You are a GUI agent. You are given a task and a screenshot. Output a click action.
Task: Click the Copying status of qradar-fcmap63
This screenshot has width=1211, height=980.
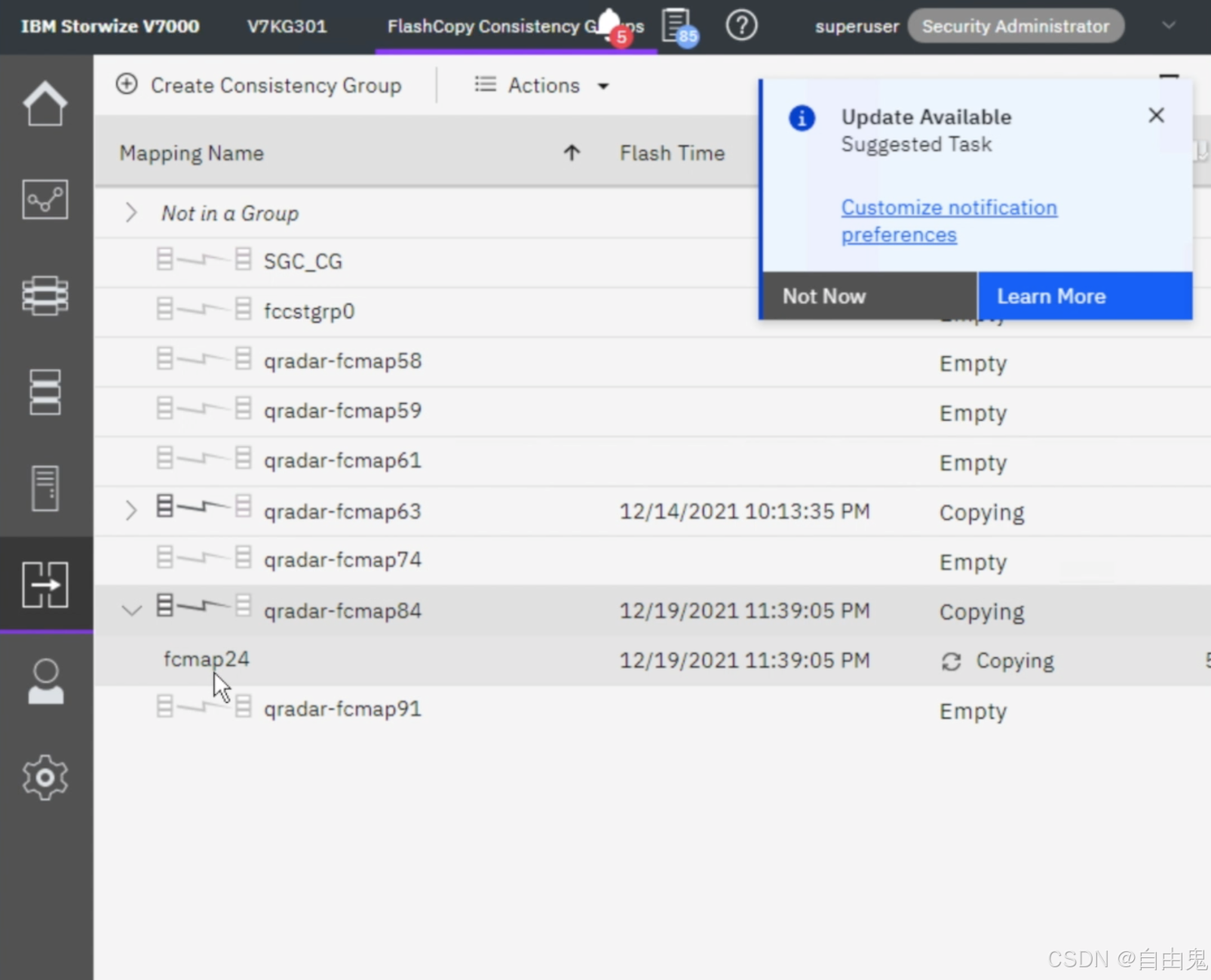click(x=982, y=513)
